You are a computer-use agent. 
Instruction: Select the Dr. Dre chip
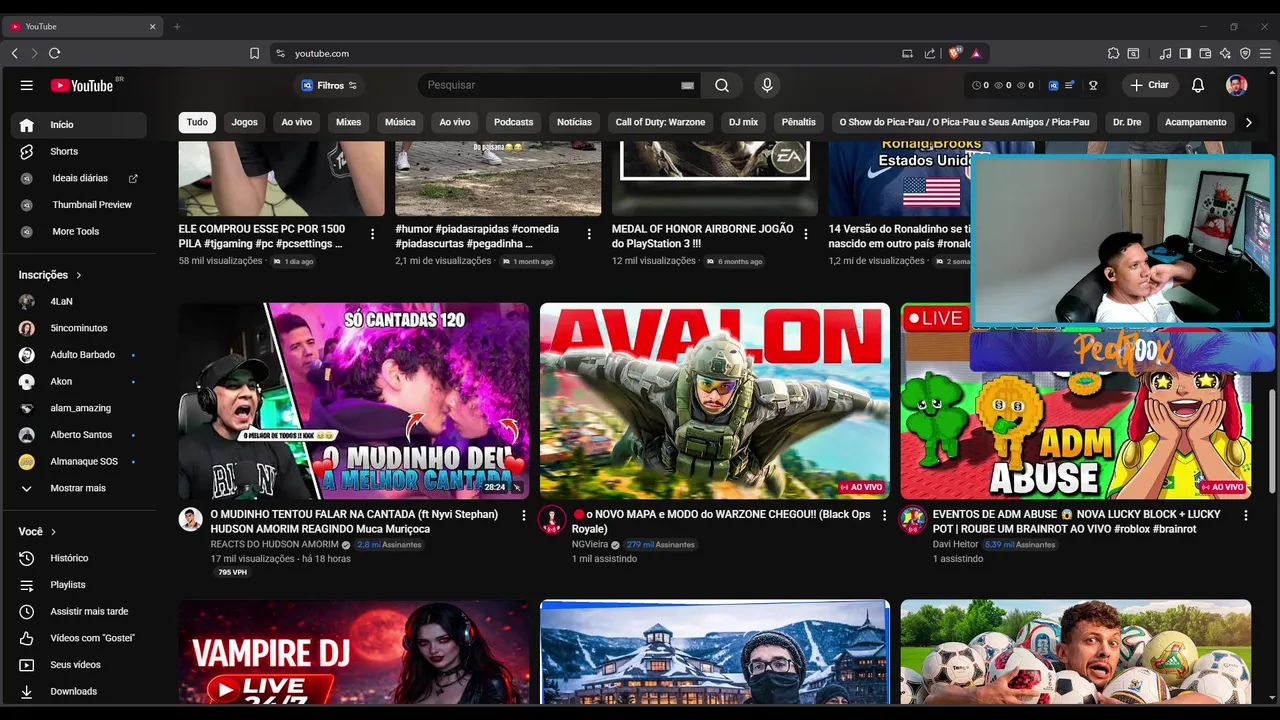(x=1127, y=122)
